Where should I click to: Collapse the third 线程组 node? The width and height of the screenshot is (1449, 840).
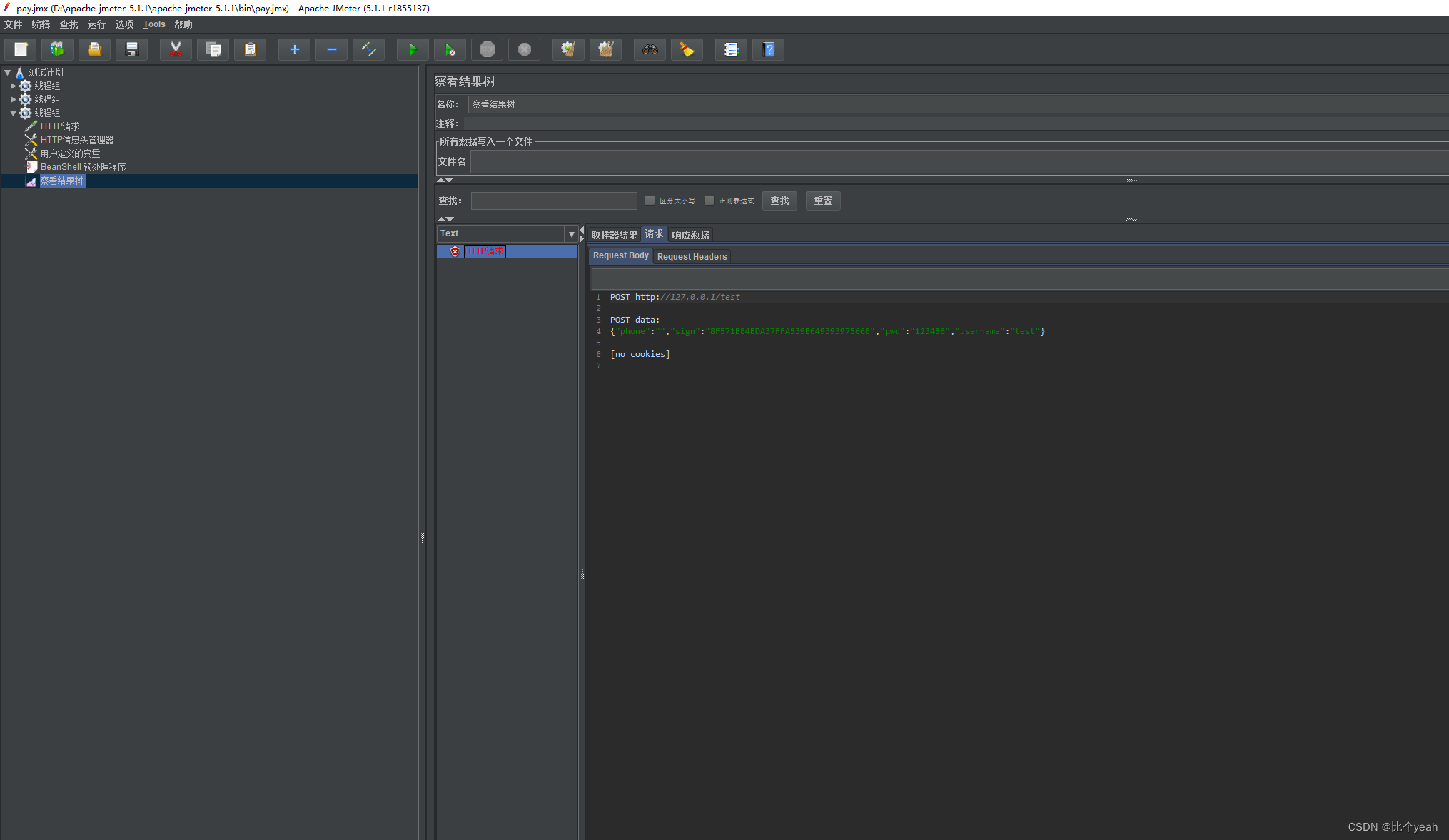[x=13, y=113]
